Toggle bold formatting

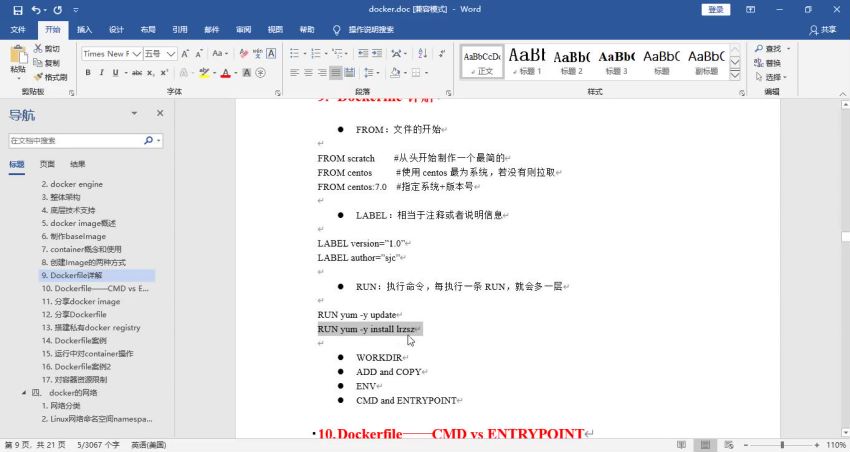88,73
